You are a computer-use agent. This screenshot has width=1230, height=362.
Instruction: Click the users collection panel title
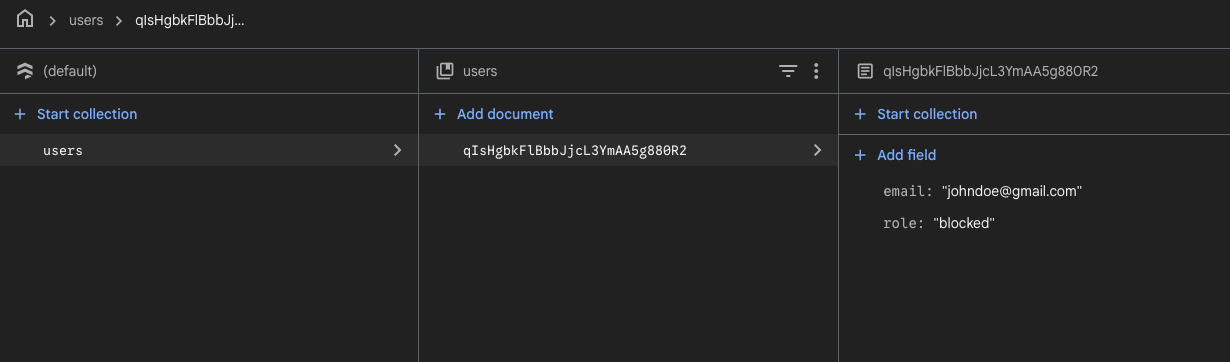(x=480, y=71)
